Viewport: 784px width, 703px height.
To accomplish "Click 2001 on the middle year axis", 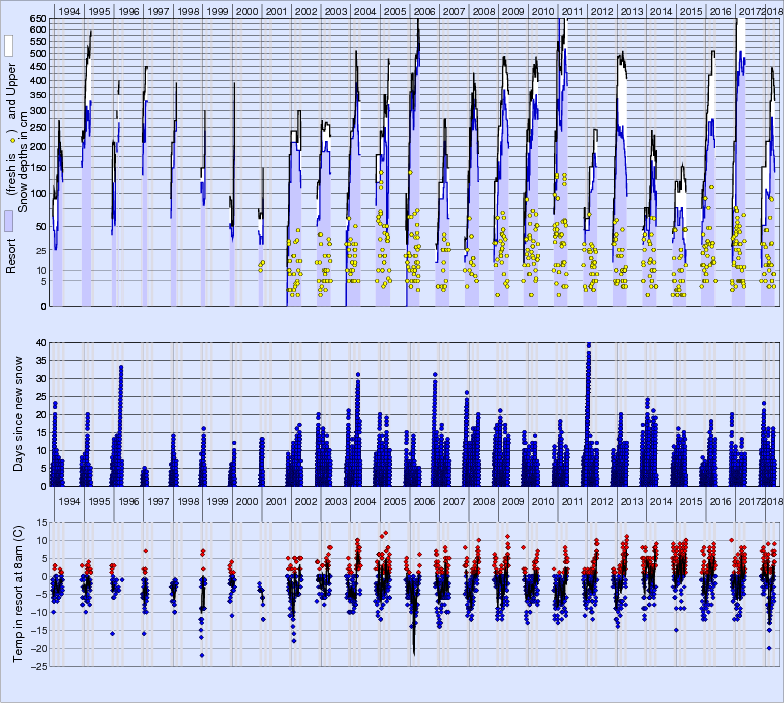I will point(277,500).
